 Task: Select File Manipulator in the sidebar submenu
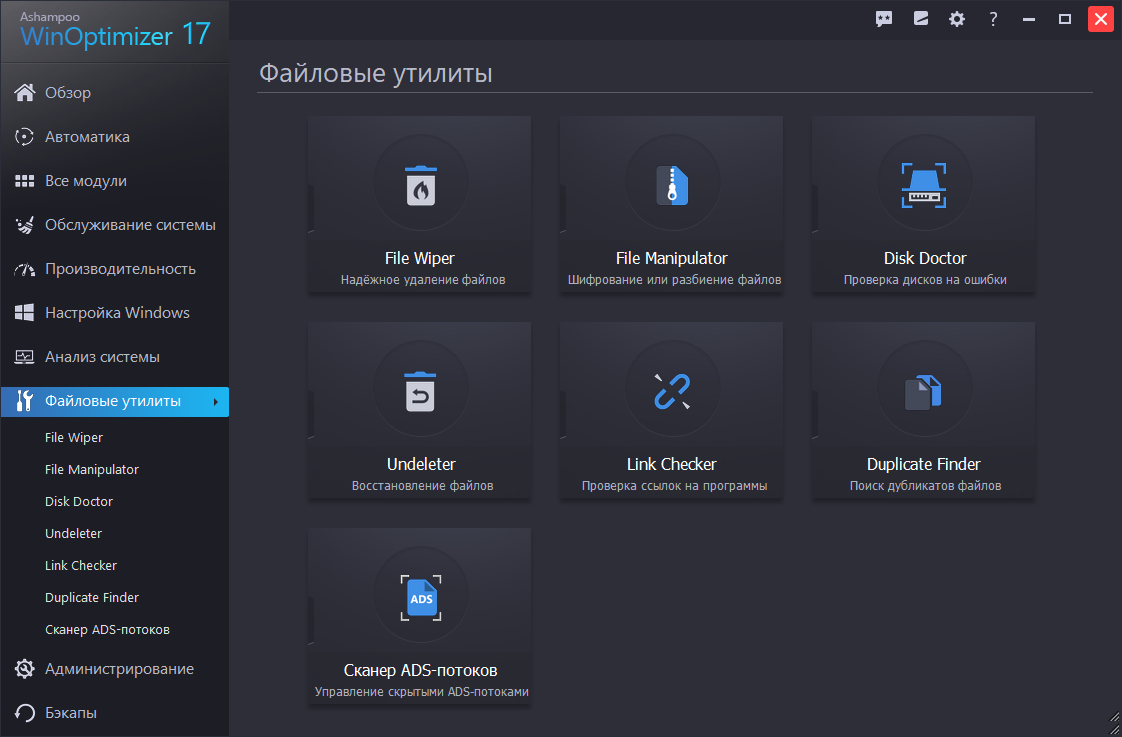[92, 469]
